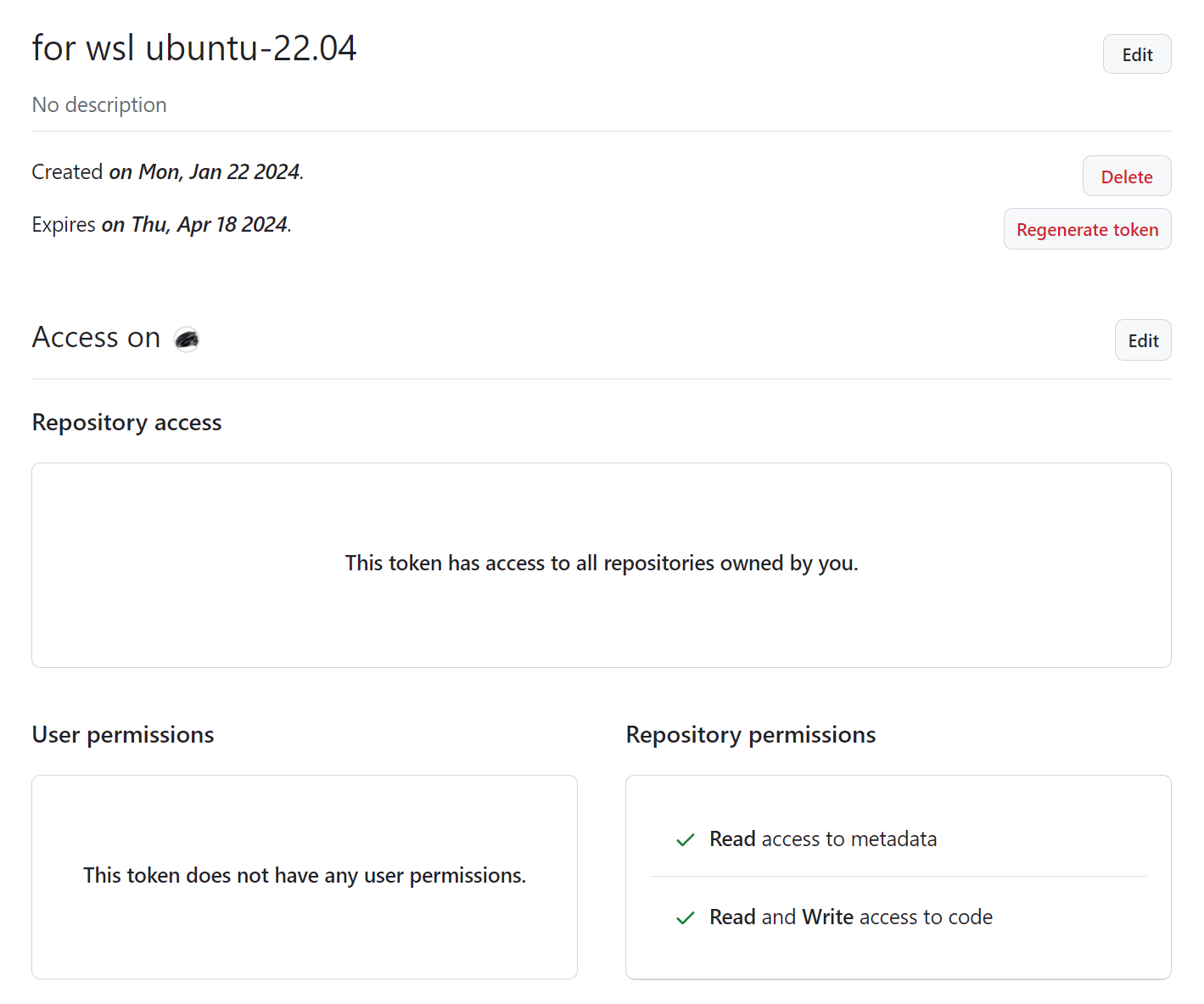Click the obscured organization avatar icon
1204x1004 pixels.
coord(186,339)
